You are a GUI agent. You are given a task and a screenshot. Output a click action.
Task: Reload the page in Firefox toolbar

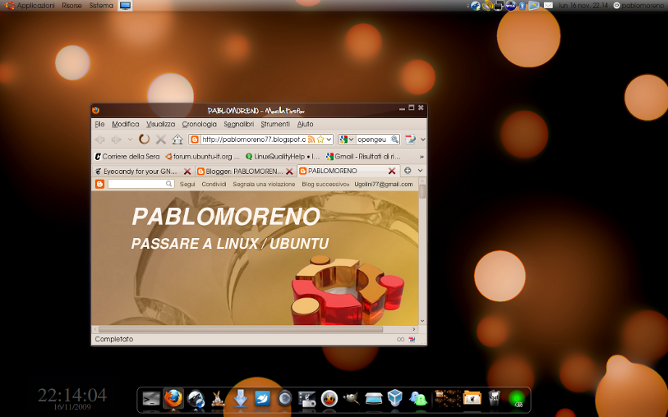[144, 139]
